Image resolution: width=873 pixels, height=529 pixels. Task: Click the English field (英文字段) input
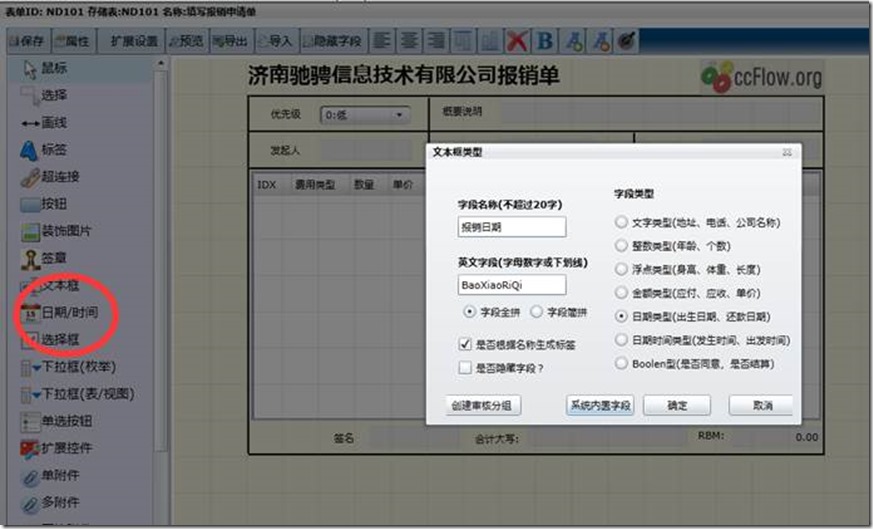click(512, 285)
